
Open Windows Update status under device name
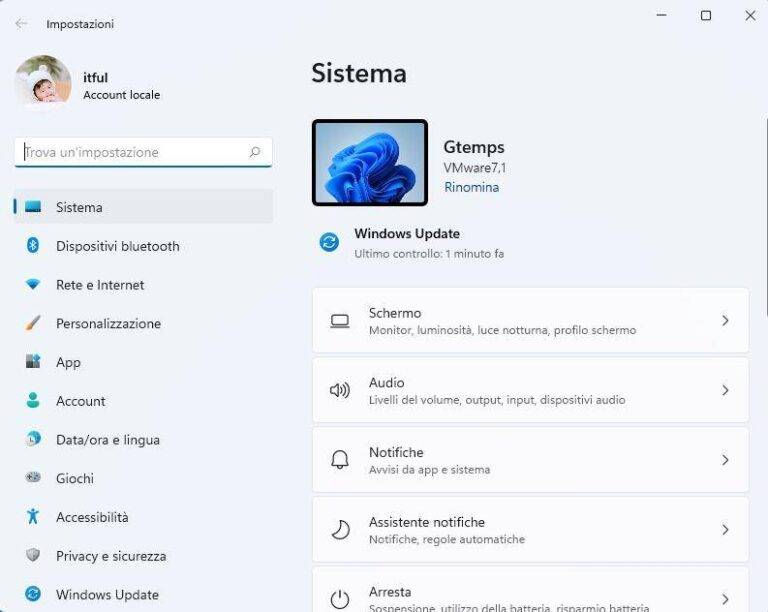click(x=411, y=243)
